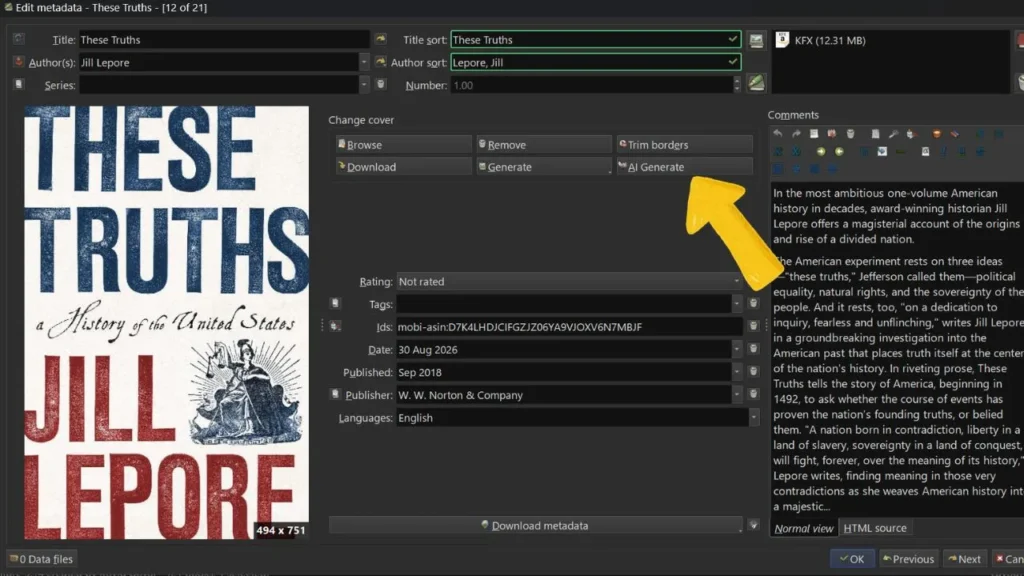This screenshot has height=576, width=1024.
Task: Click the Generate cover button
Action: coord(543,167)
